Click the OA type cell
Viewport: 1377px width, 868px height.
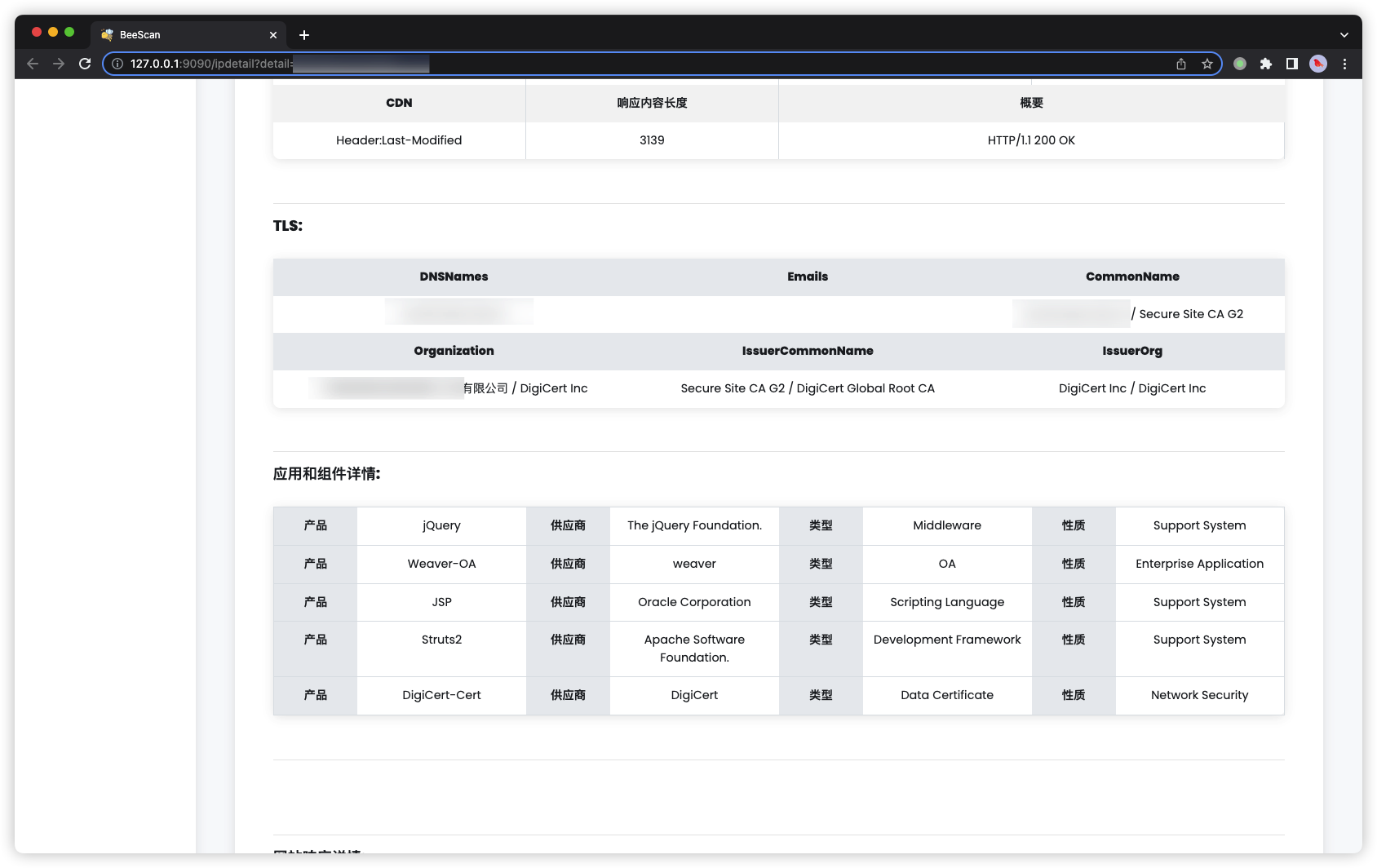[x=947, y=565]
